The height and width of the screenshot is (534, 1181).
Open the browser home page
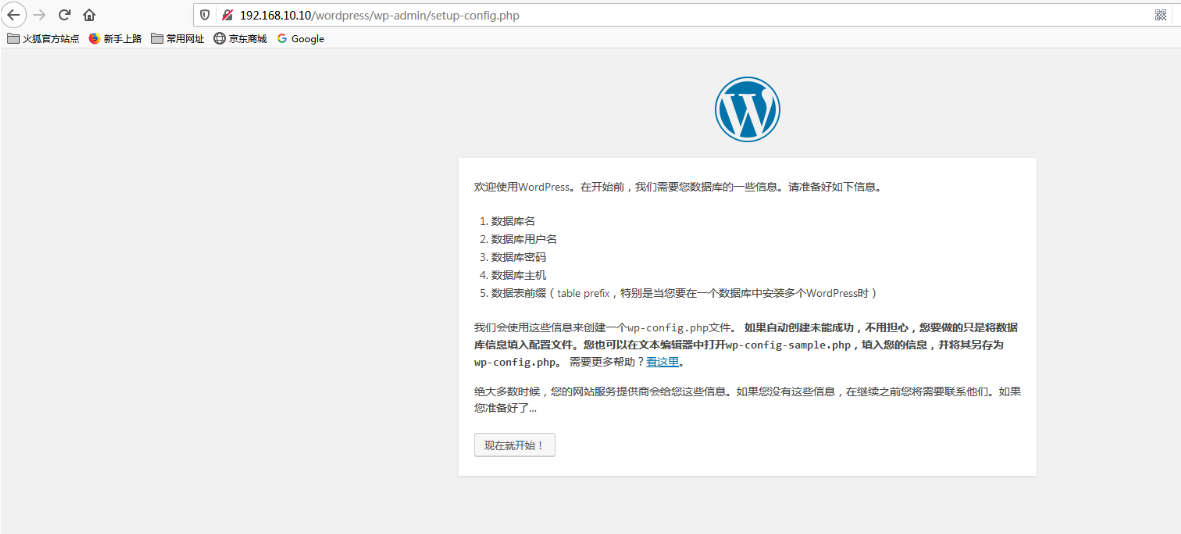(x=89, y=15)
